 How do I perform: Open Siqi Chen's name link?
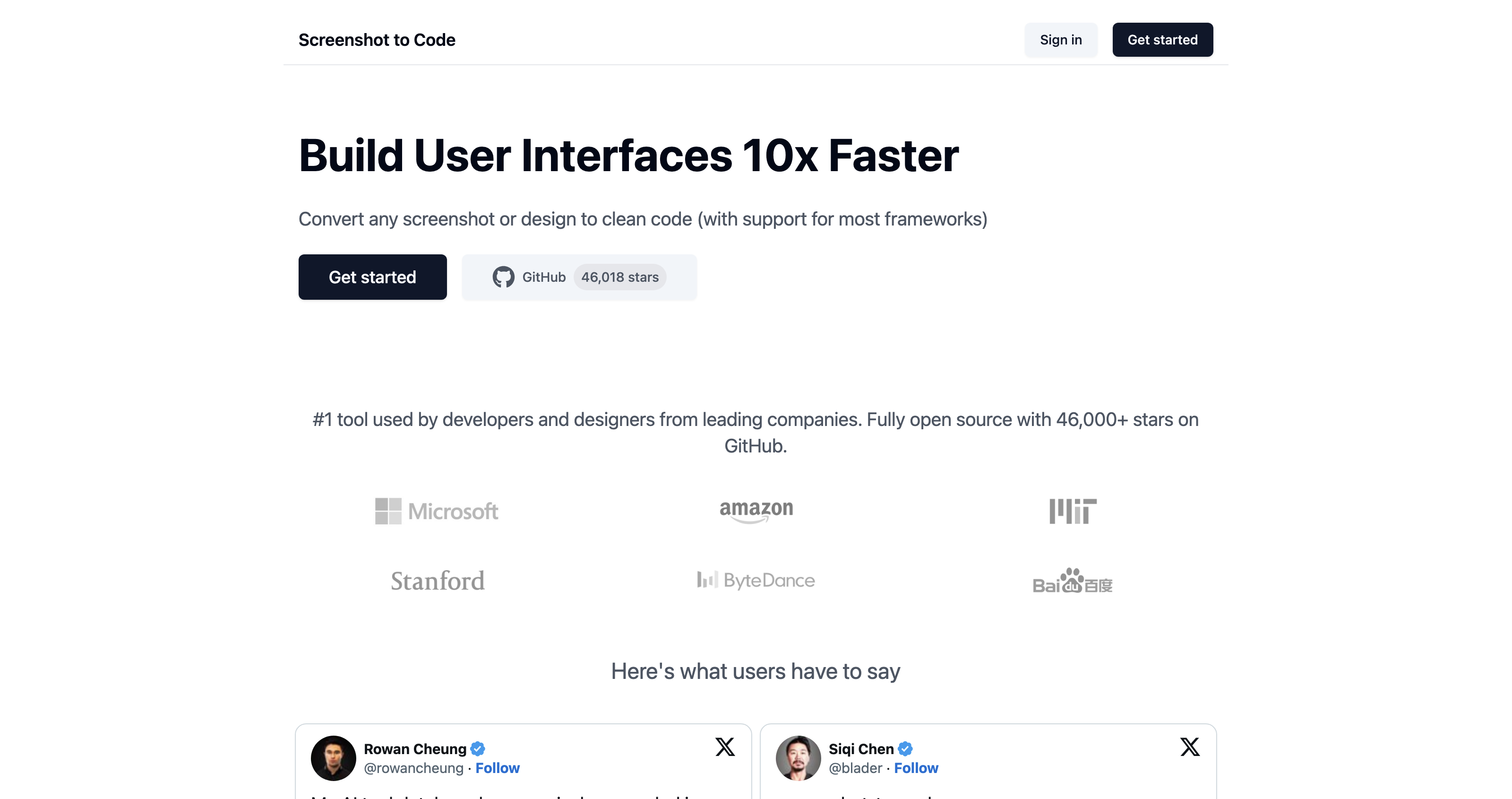[861, 749]
